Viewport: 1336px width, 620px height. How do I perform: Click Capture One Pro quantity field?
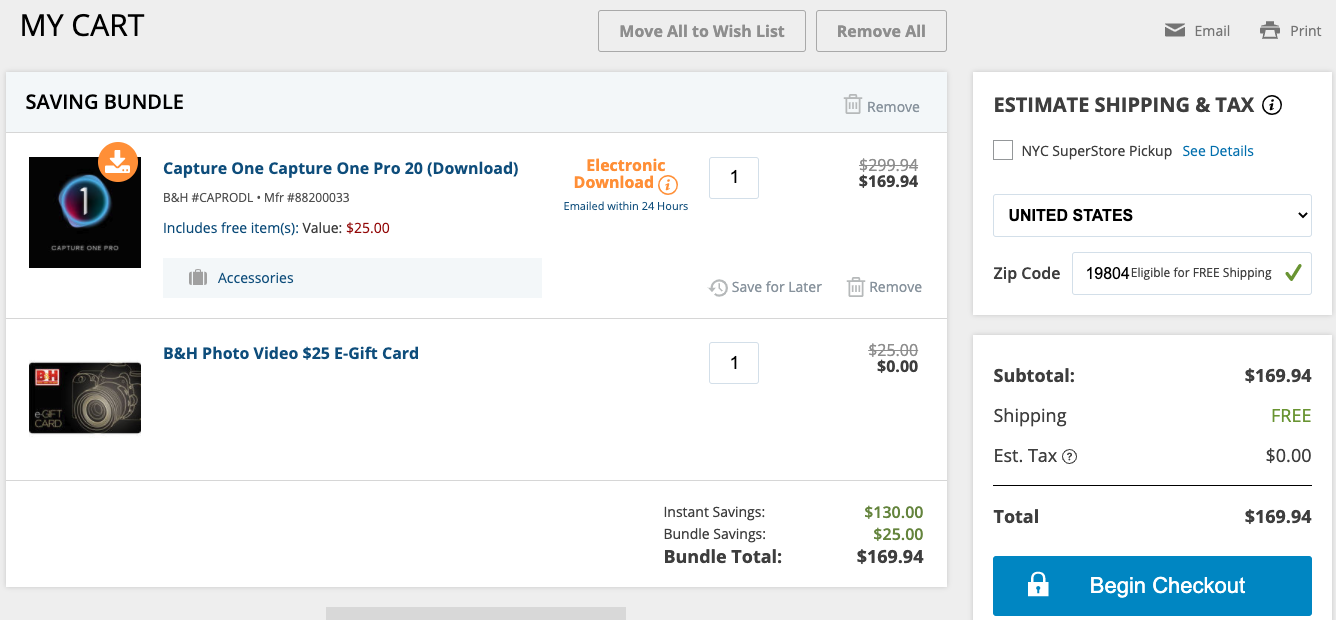click(x=734, y=178)
